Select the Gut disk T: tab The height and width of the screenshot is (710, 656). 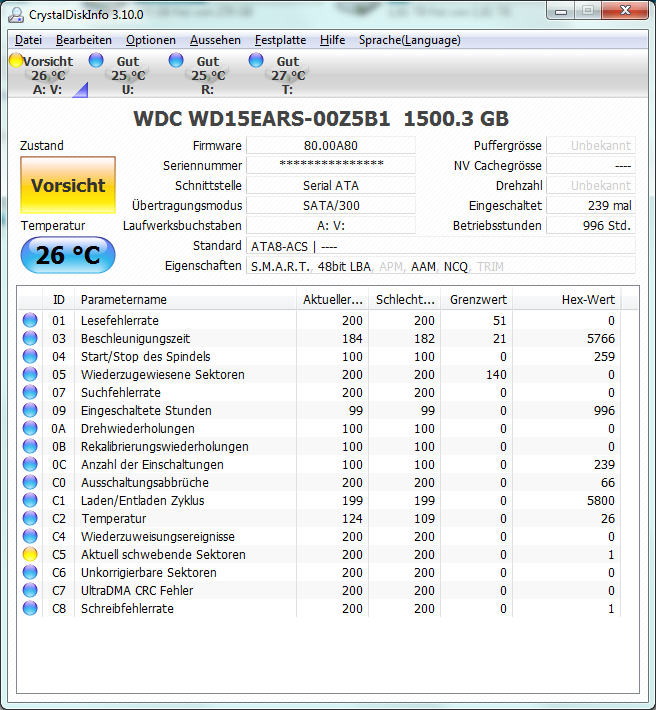(288, 75)
